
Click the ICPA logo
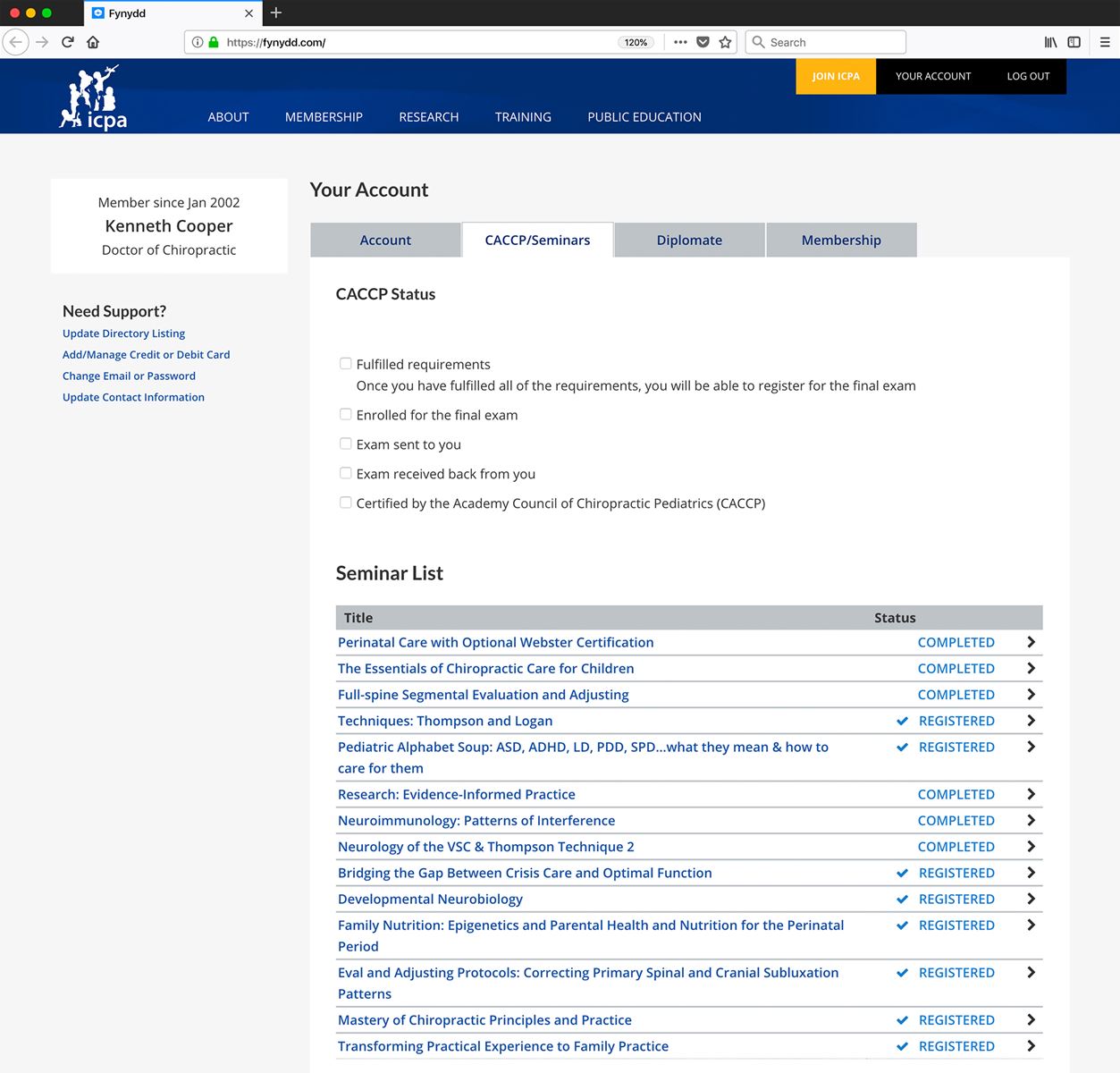pyautogui.click(x=93, y=97)
